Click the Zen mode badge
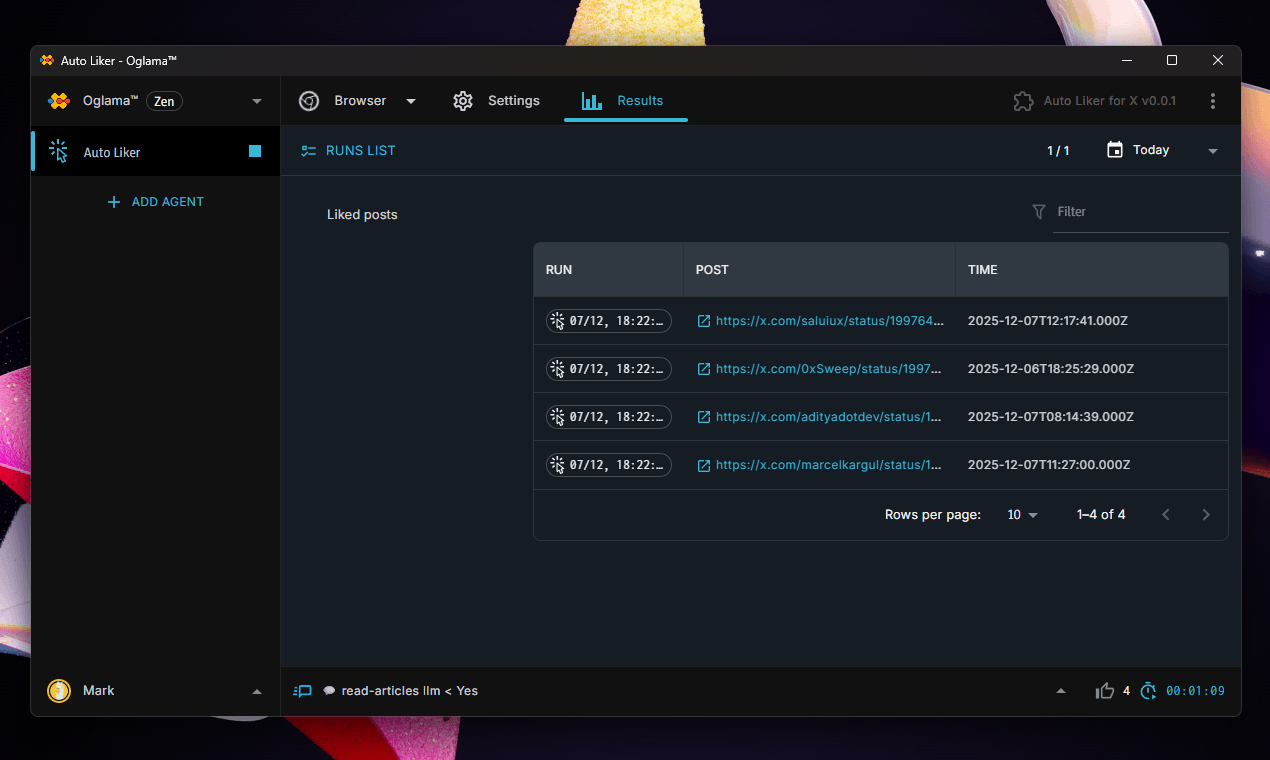 [x=163, y=101]
